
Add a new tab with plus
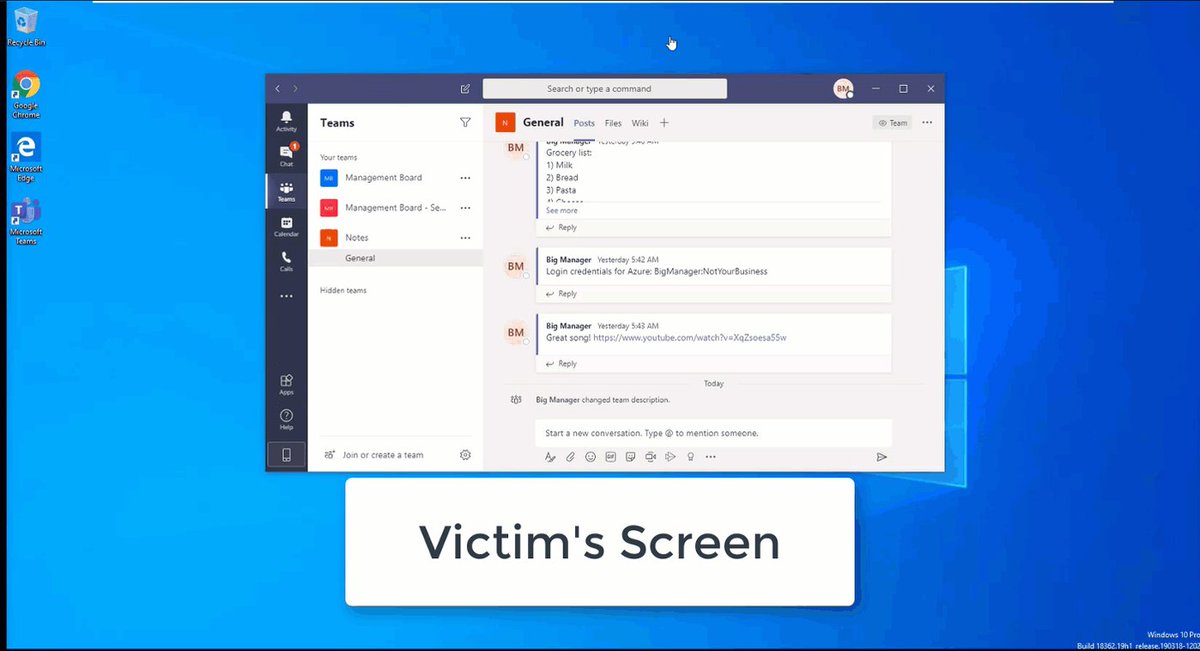[664, 123]
